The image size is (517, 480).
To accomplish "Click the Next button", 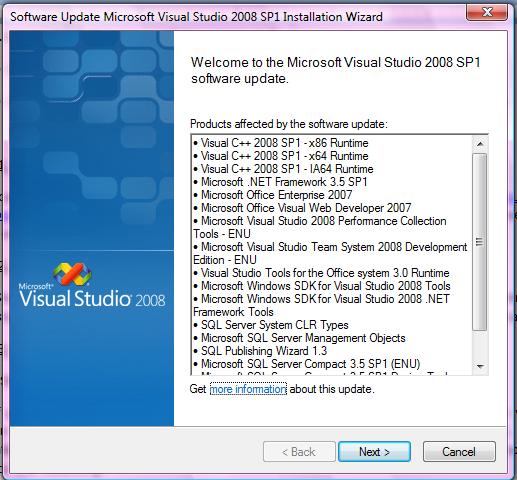I will [x=374, y=452].
